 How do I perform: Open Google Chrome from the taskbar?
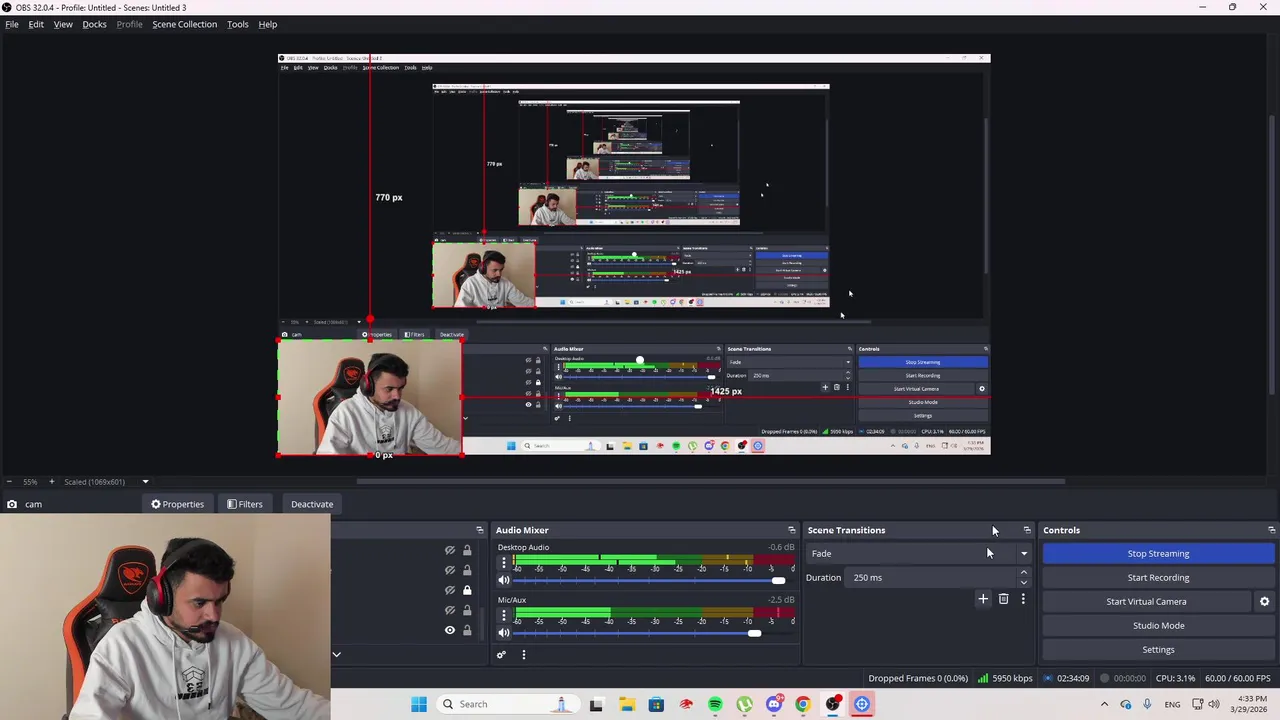803,704
